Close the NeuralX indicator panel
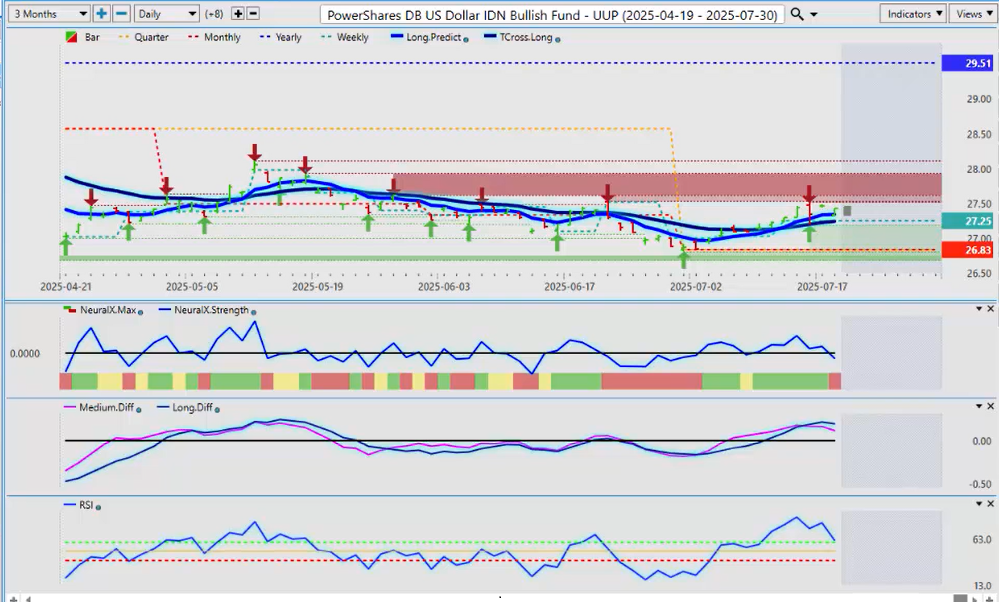This screenshot has width=999, height=602. [x=990, y=309]
